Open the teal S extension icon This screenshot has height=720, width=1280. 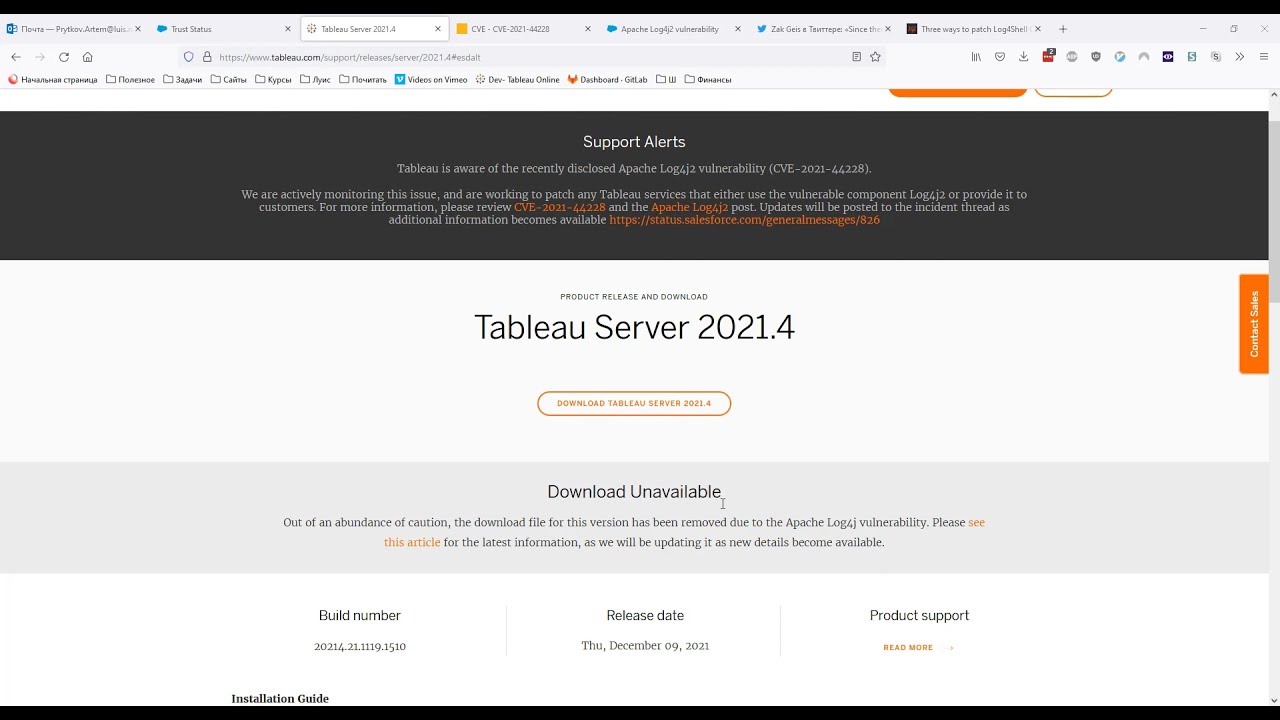1192,57
